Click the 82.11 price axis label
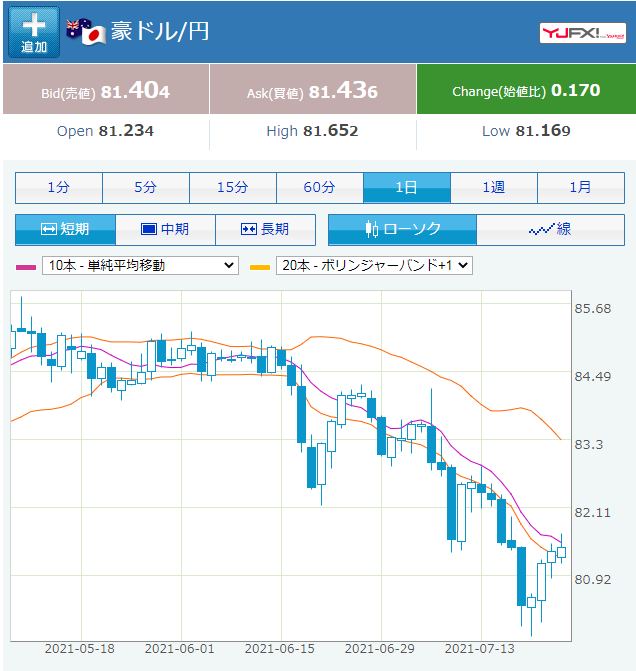 593,512
